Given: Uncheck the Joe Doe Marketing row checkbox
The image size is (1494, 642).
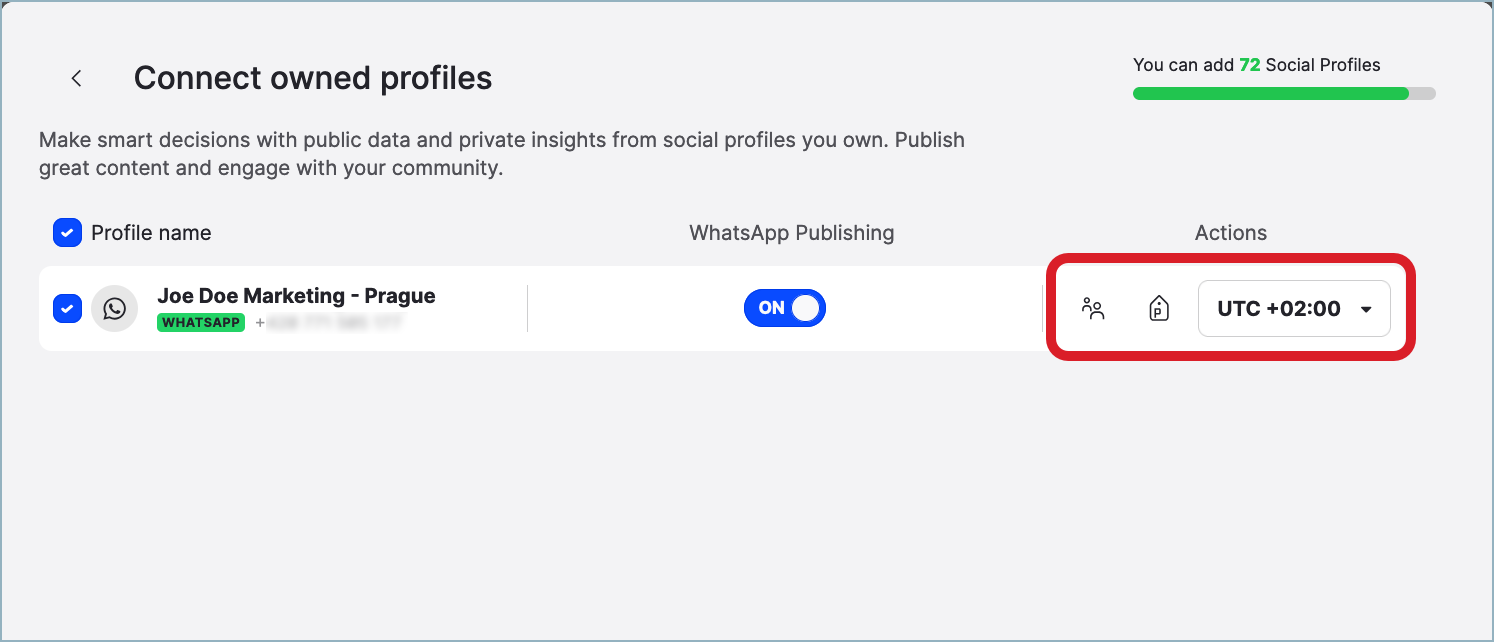Looking at the screenshot, I should [67, 309].
